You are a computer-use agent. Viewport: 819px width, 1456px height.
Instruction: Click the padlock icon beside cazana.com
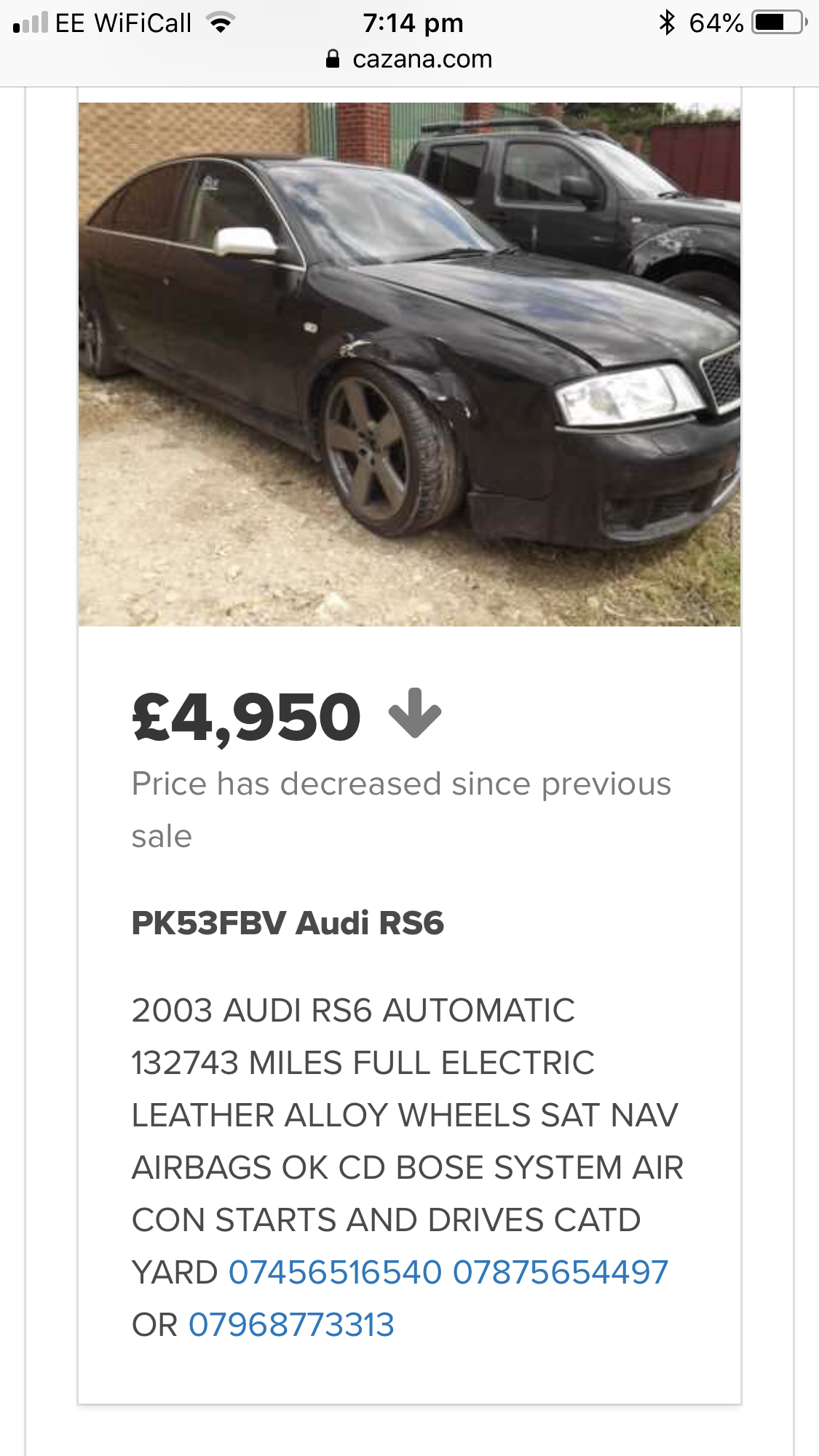coord(333,59)
